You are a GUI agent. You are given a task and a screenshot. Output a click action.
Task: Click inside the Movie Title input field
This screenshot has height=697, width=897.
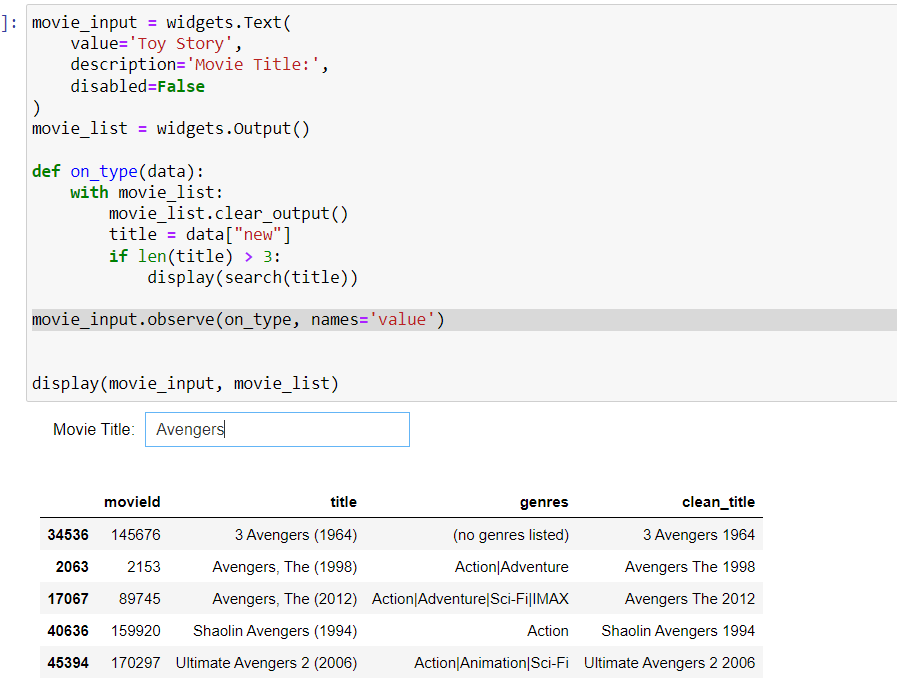[275, 429]
